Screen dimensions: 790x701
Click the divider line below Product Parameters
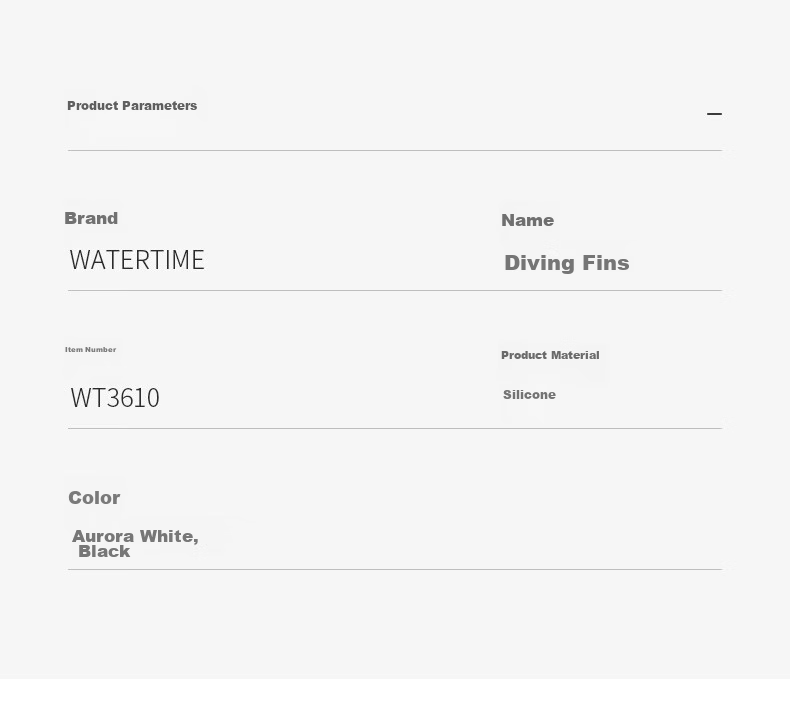click(x=395, y=150)
